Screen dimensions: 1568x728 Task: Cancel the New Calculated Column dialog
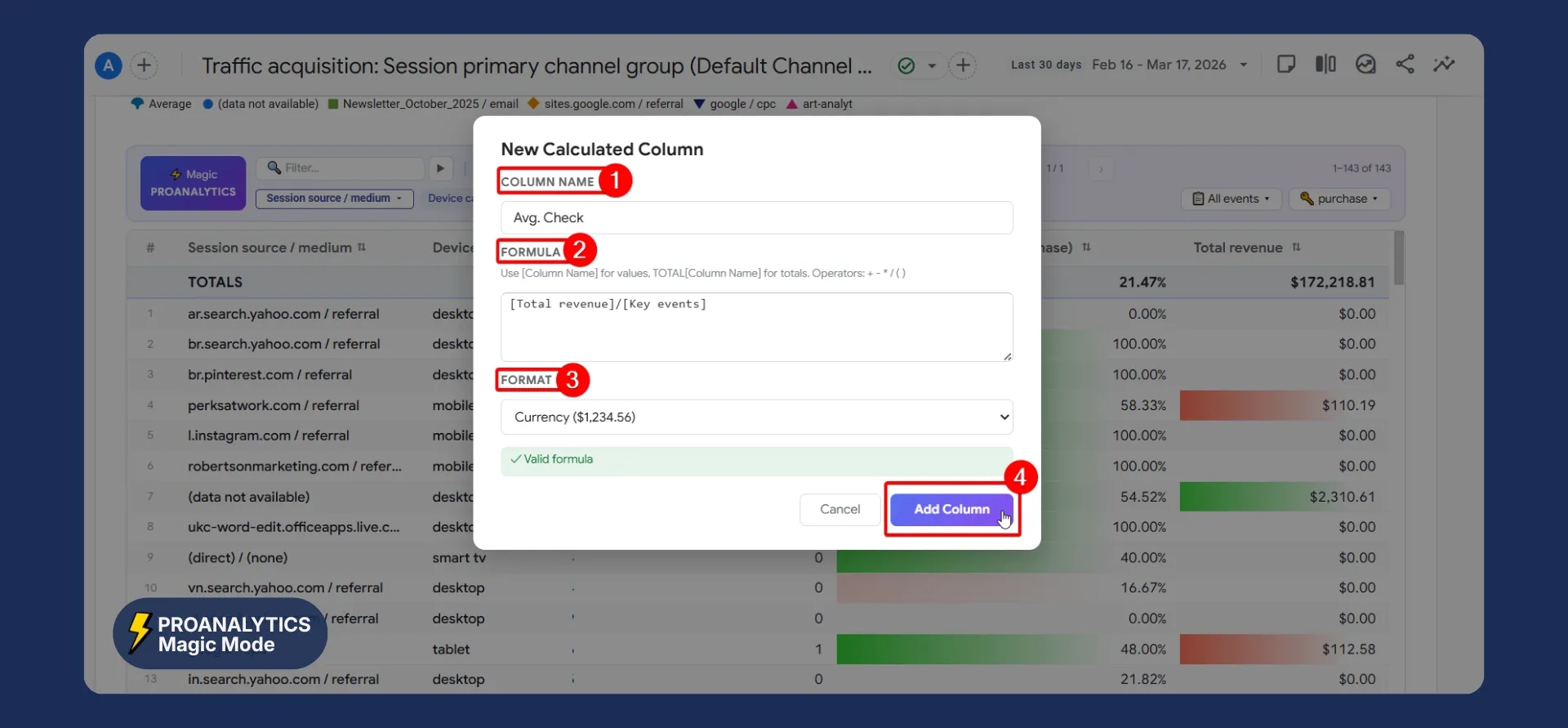point(840,509)
